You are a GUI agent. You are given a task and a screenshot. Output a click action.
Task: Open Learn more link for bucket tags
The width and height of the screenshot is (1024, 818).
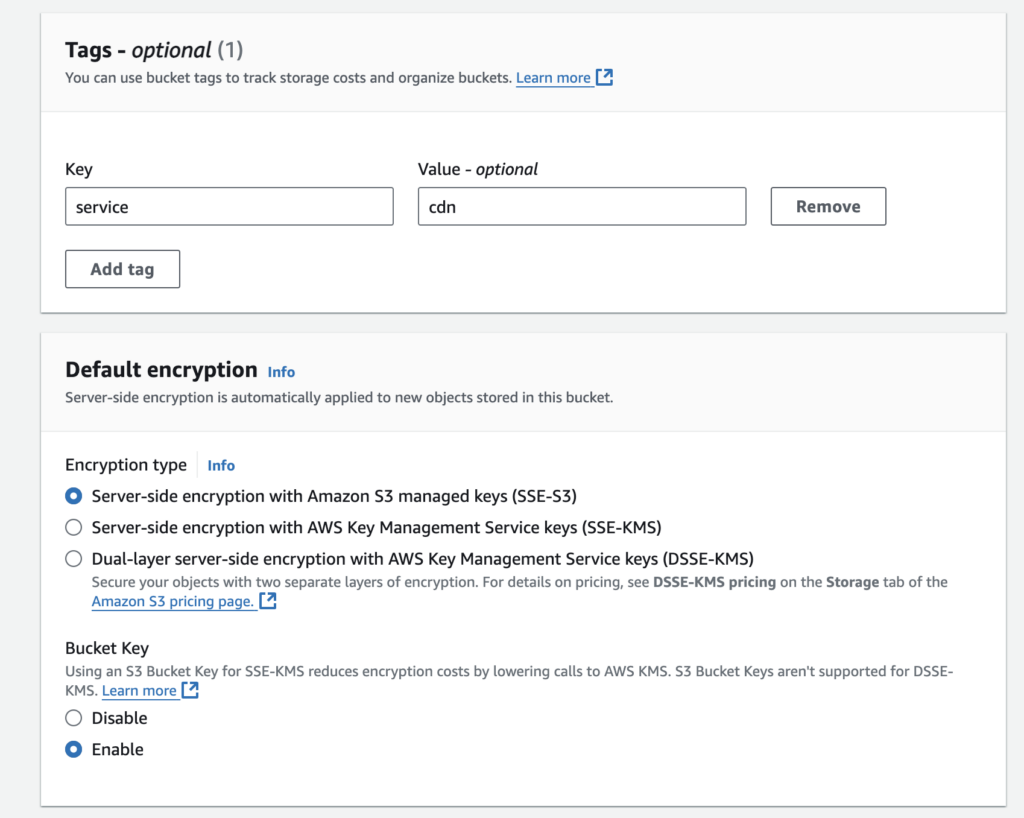553,78
